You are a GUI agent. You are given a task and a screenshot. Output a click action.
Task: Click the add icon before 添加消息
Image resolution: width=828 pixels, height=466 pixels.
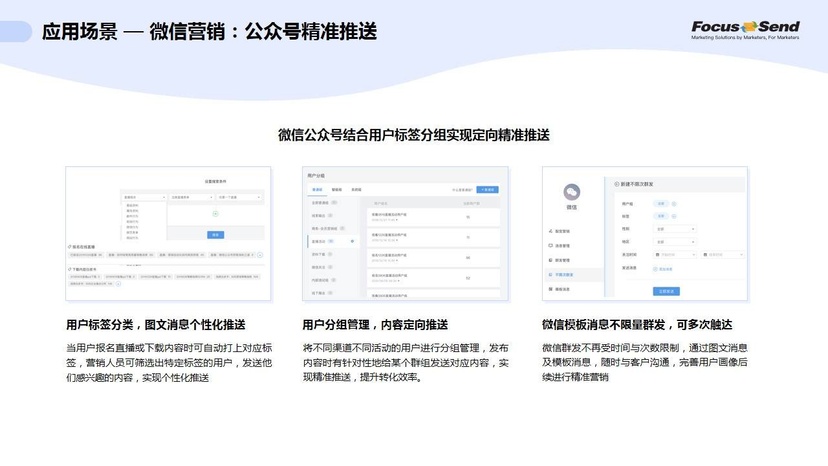click(x=655, y=269)
